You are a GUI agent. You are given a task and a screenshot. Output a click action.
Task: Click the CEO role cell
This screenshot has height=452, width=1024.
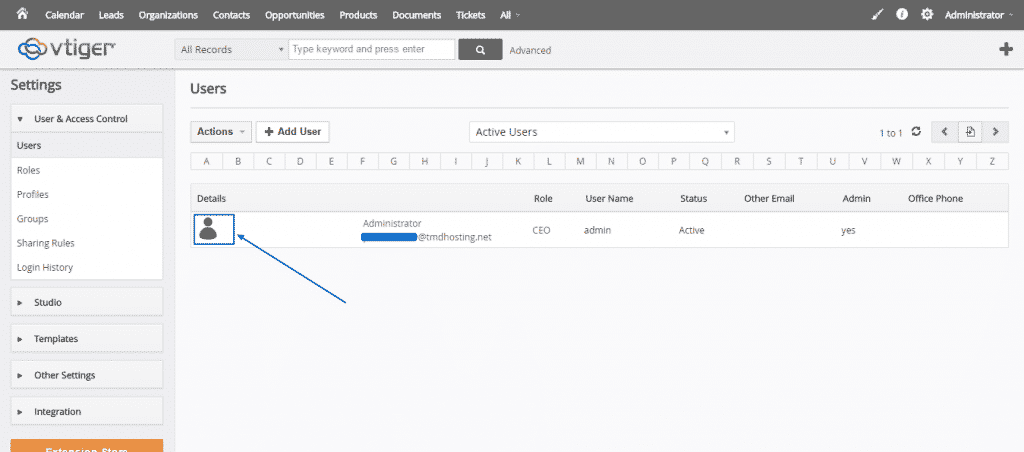[541, 231]
